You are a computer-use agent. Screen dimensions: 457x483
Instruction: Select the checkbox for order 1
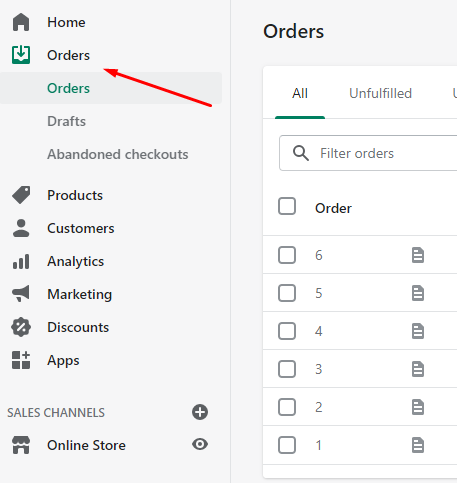(287, 445)
